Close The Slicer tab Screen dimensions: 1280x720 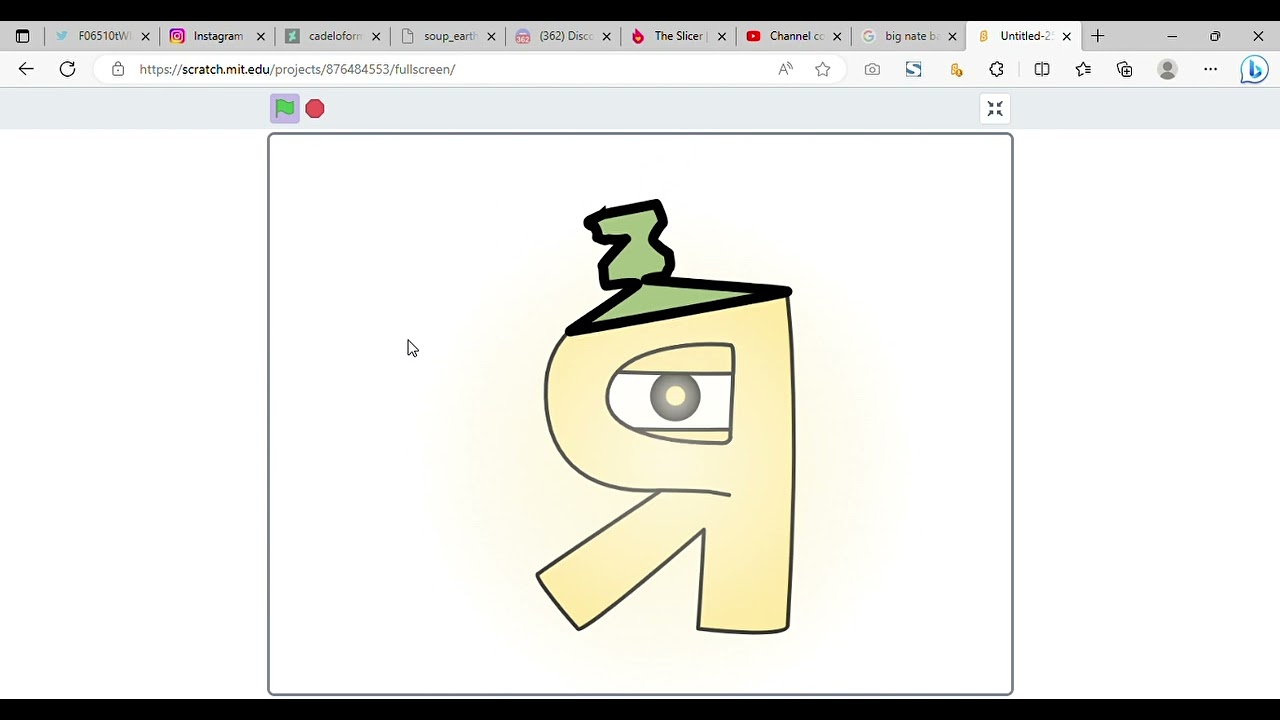pos(722,36)
